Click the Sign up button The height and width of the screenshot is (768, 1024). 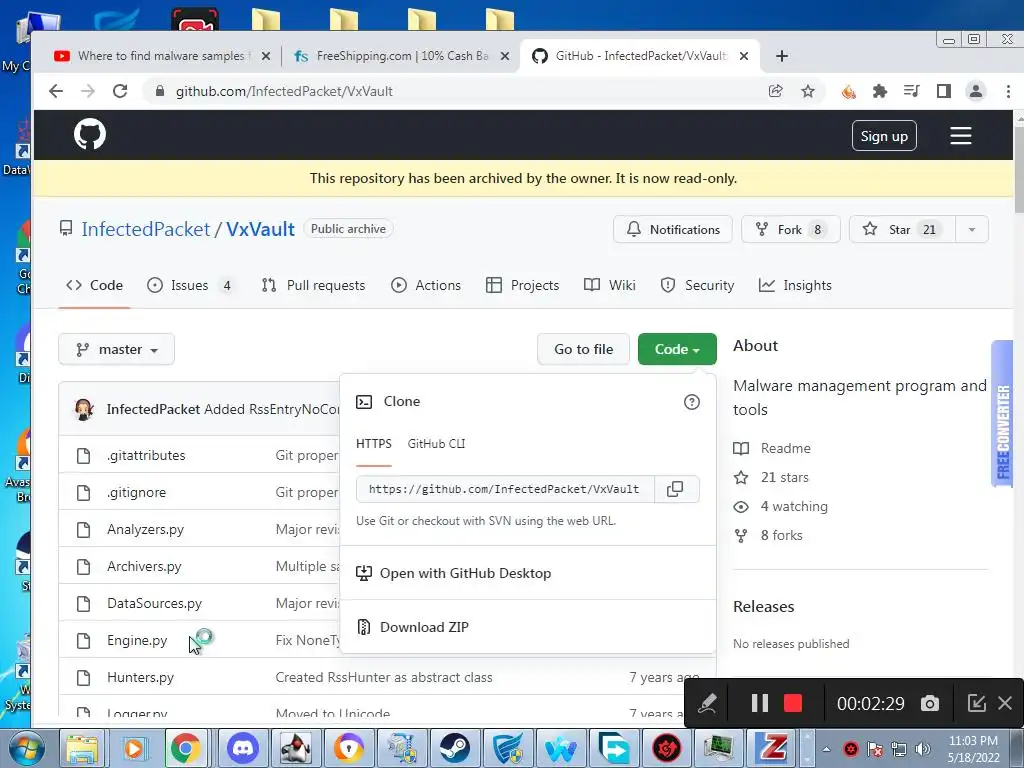pos(884,136)
